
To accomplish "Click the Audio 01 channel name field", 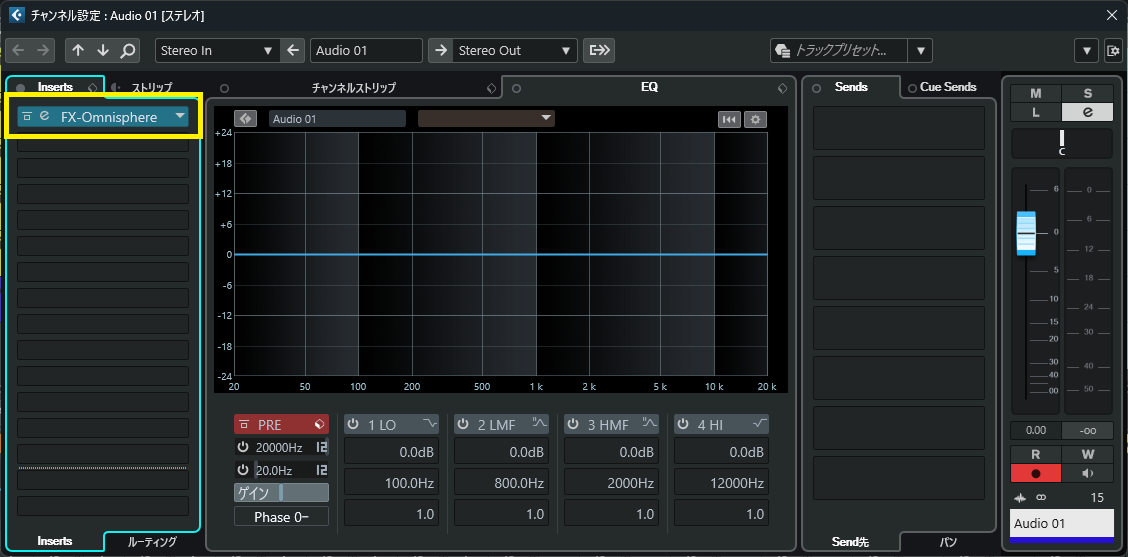I will tap(366, 50).
